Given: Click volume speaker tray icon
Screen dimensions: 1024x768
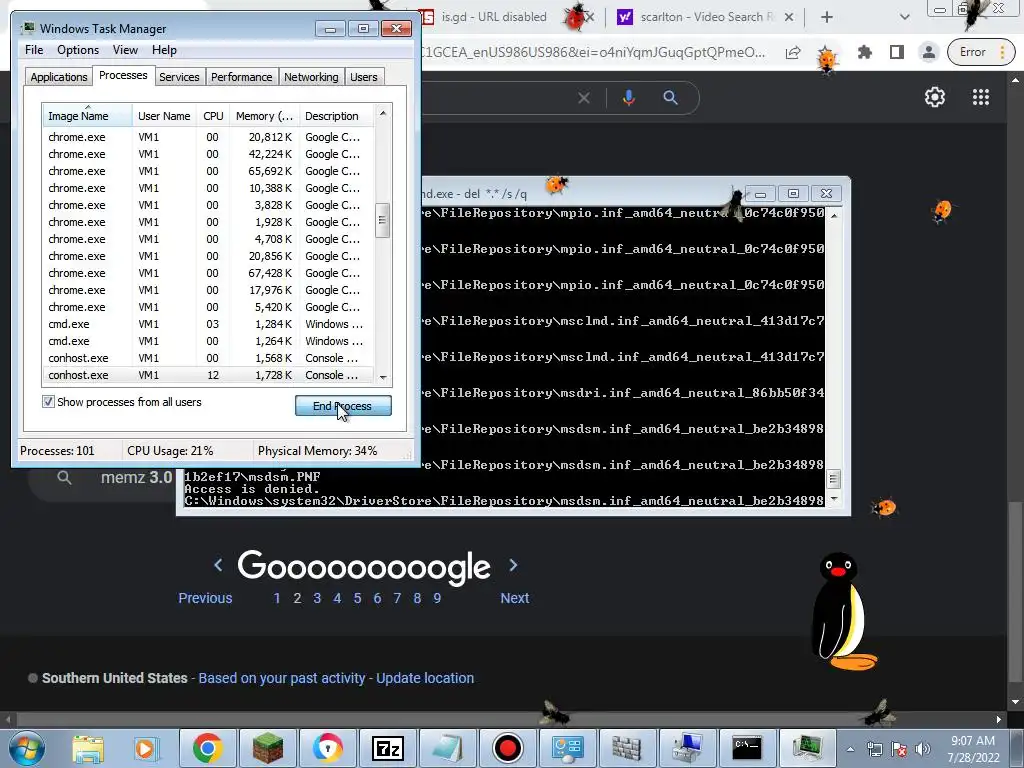Looking at the screenshot, I should pos(923,749).
